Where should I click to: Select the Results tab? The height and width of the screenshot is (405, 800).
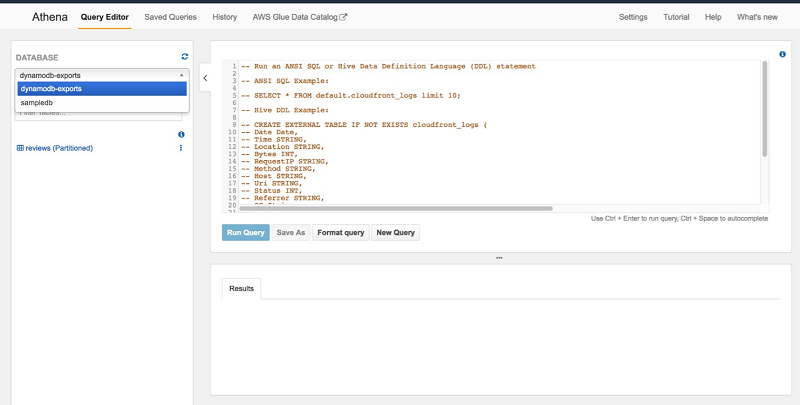[x=241, y=288]
